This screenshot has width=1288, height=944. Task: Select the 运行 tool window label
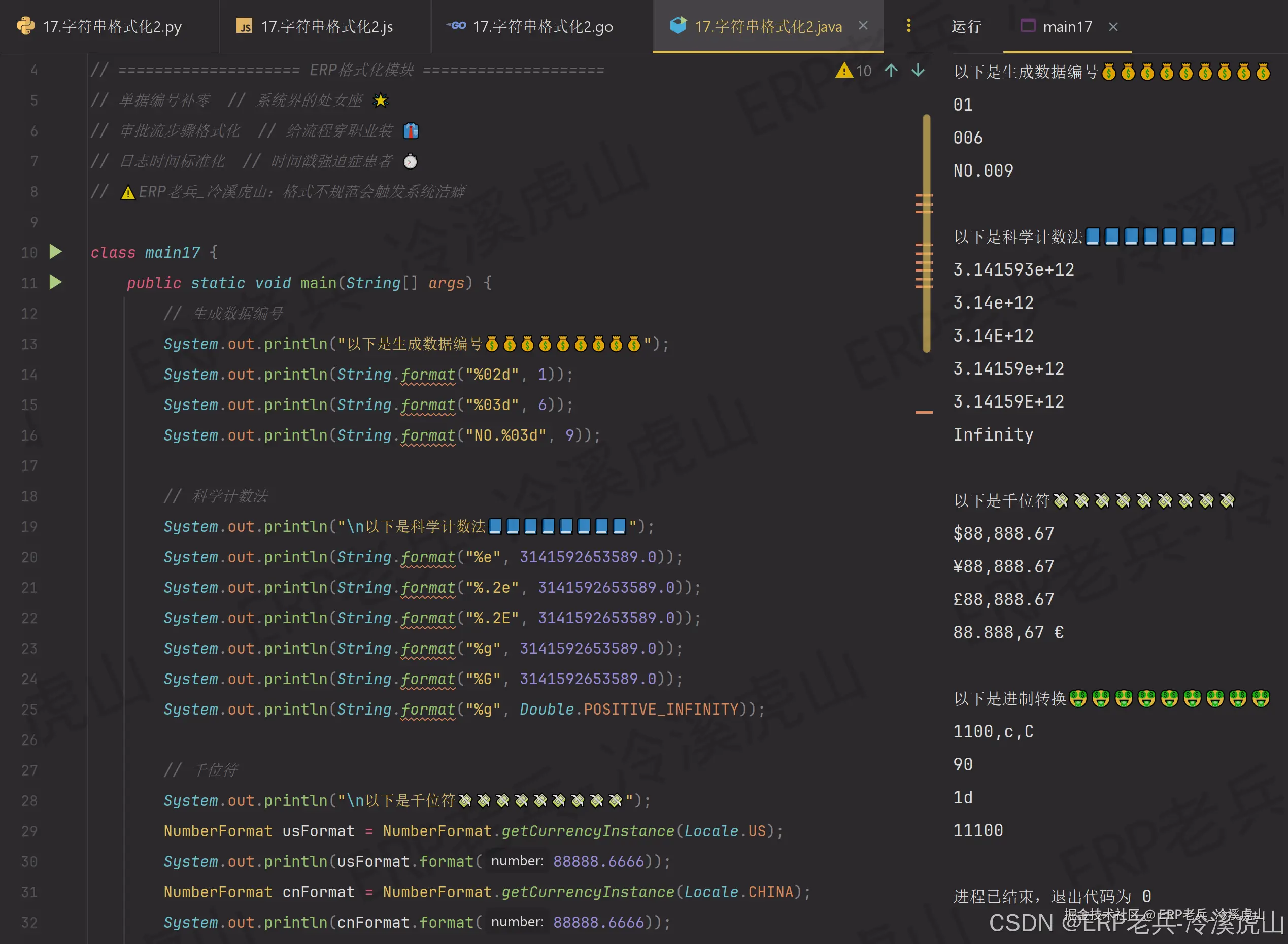click(966, 27)
